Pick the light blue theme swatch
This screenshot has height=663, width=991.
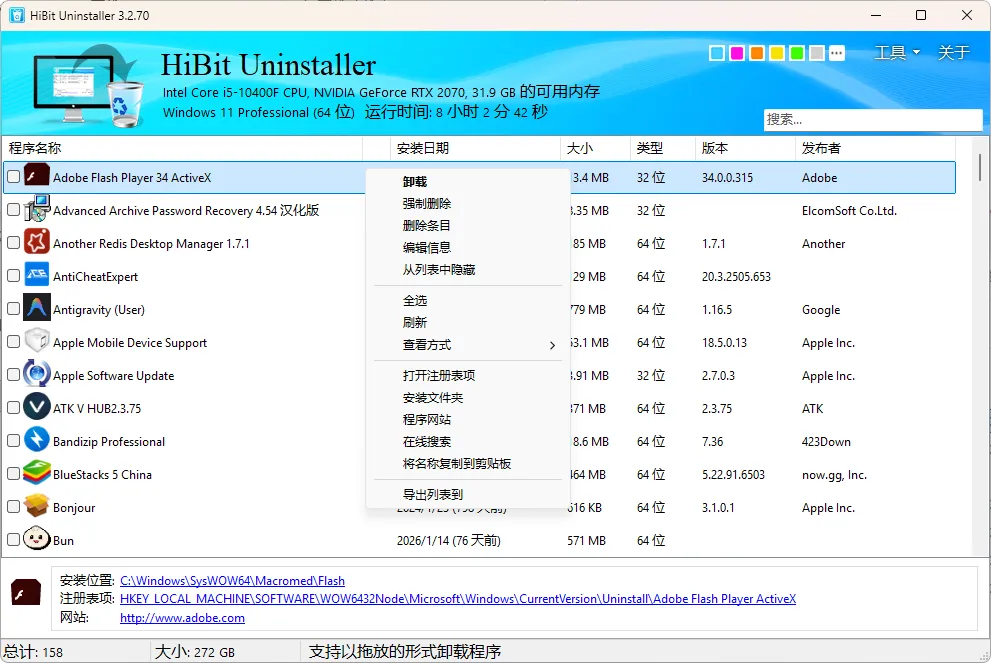point(717,53)
